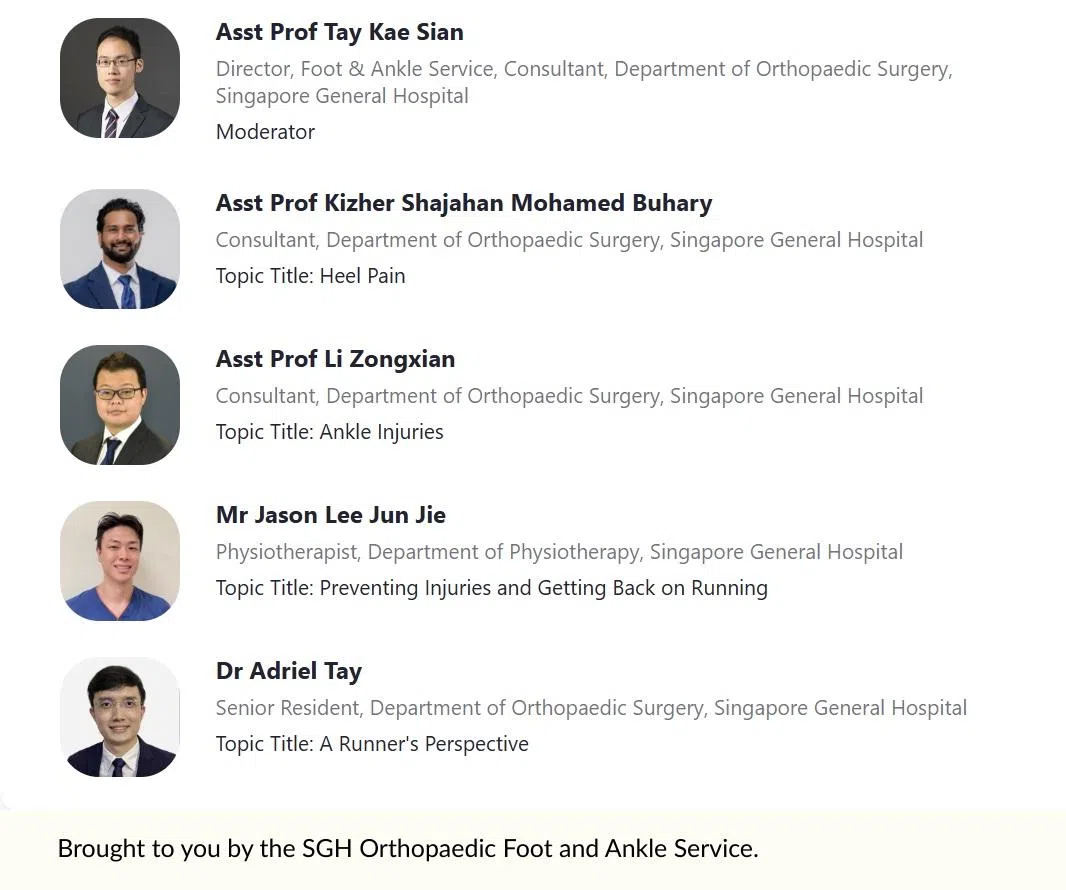Select the Asst Prof Kizher Shajahan Mohamed Buhary heading
Screen dimensions: 1066x890
(464, 203)
